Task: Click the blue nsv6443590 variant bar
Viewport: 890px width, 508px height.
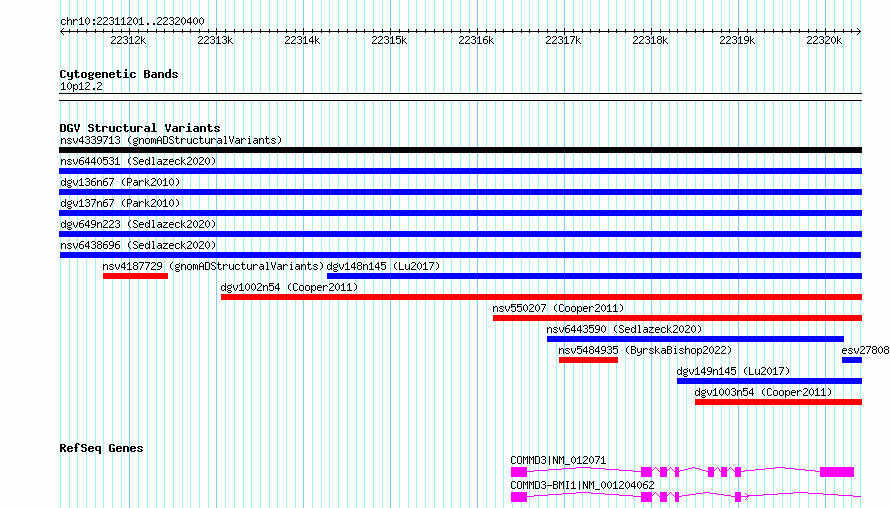Action: 695,339
